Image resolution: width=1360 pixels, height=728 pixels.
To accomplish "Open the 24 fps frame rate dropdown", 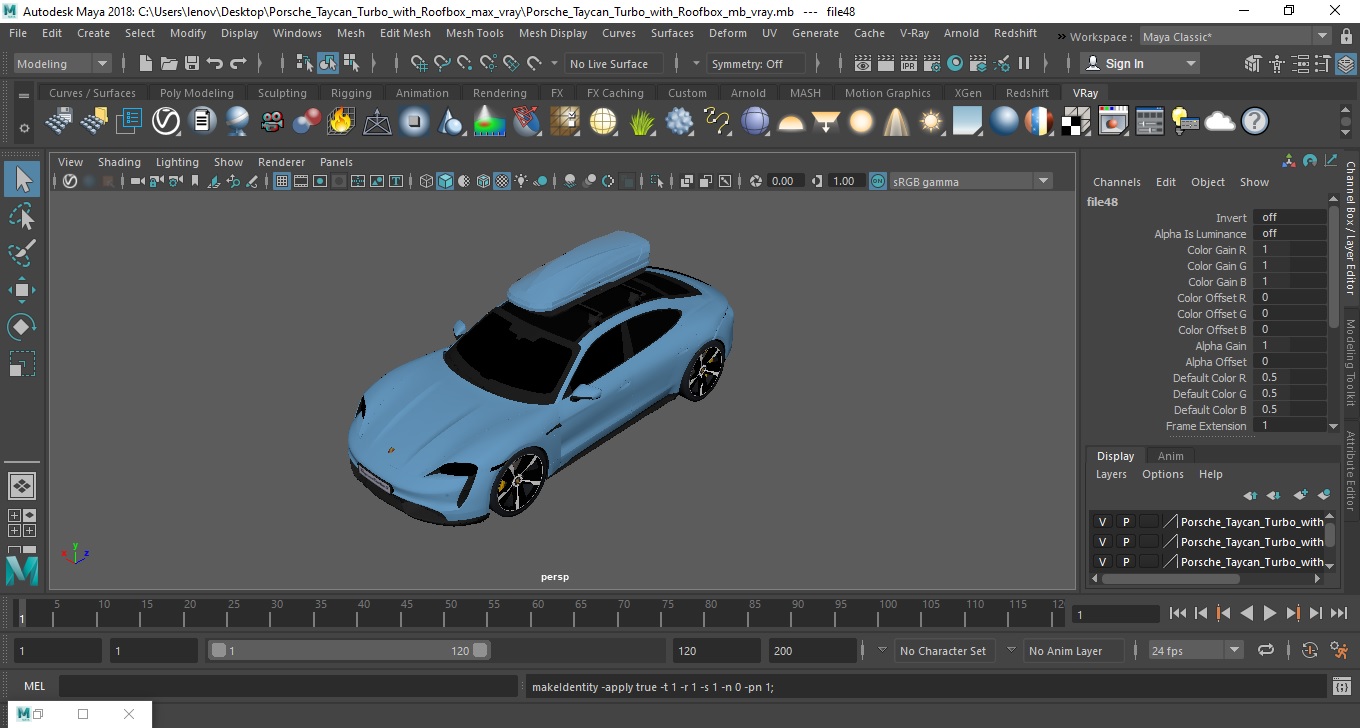I will pyautogui.click(x=1196, y=650).
